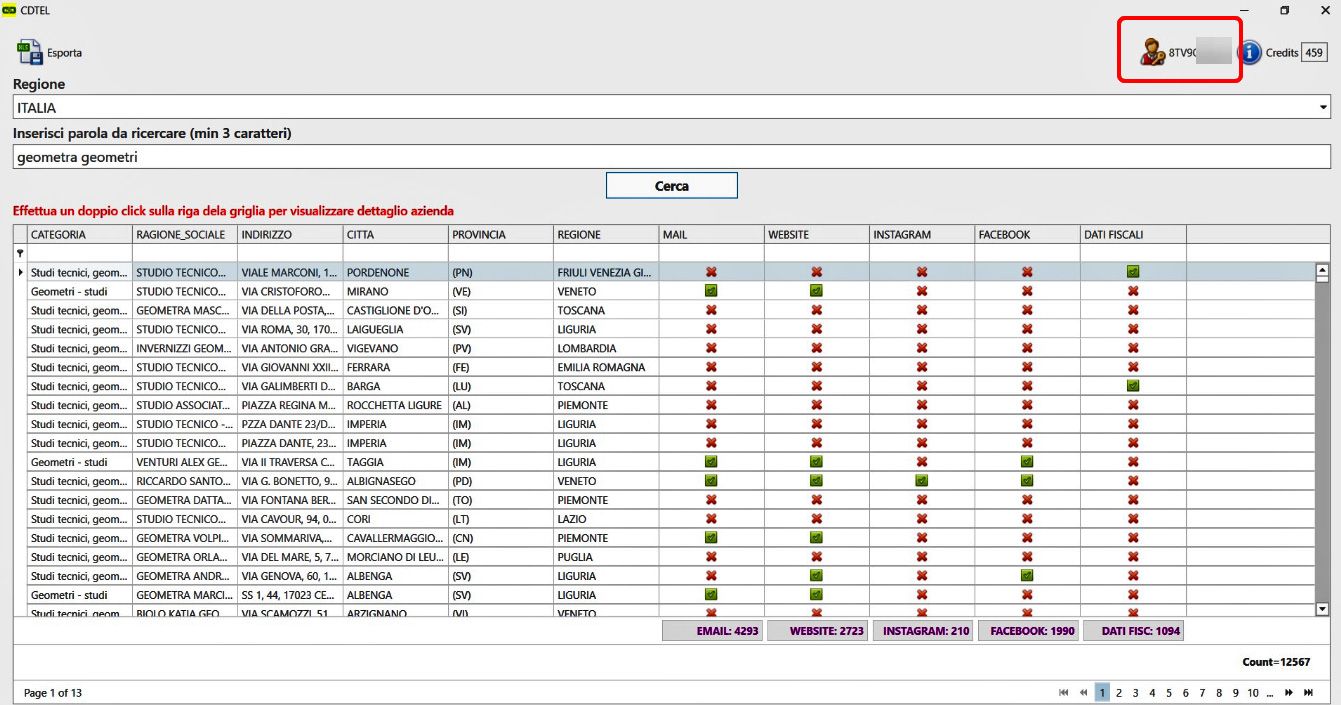1341x705 pixels.
Task: Click the GEOMETRA MASC... company cell
Action: click(x=185, y=310)
